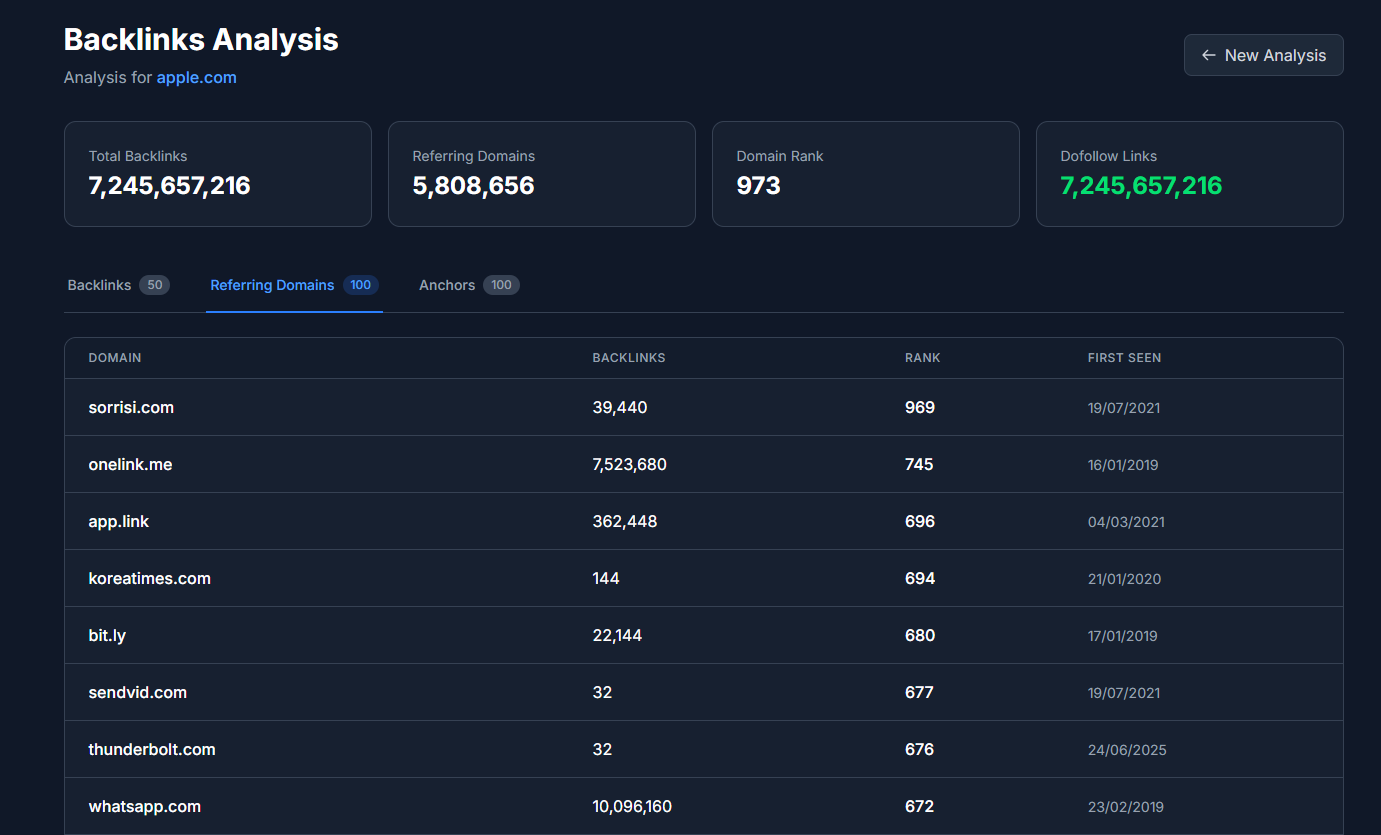The width and height of the screenshot is (1381, 835).
Task: Click the BACKLINKS column header
Action: [629, 357]
